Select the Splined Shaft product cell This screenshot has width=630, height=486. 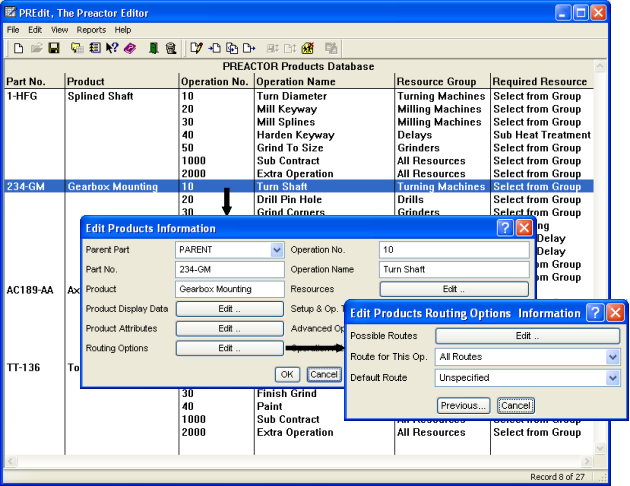coord(100,96)
